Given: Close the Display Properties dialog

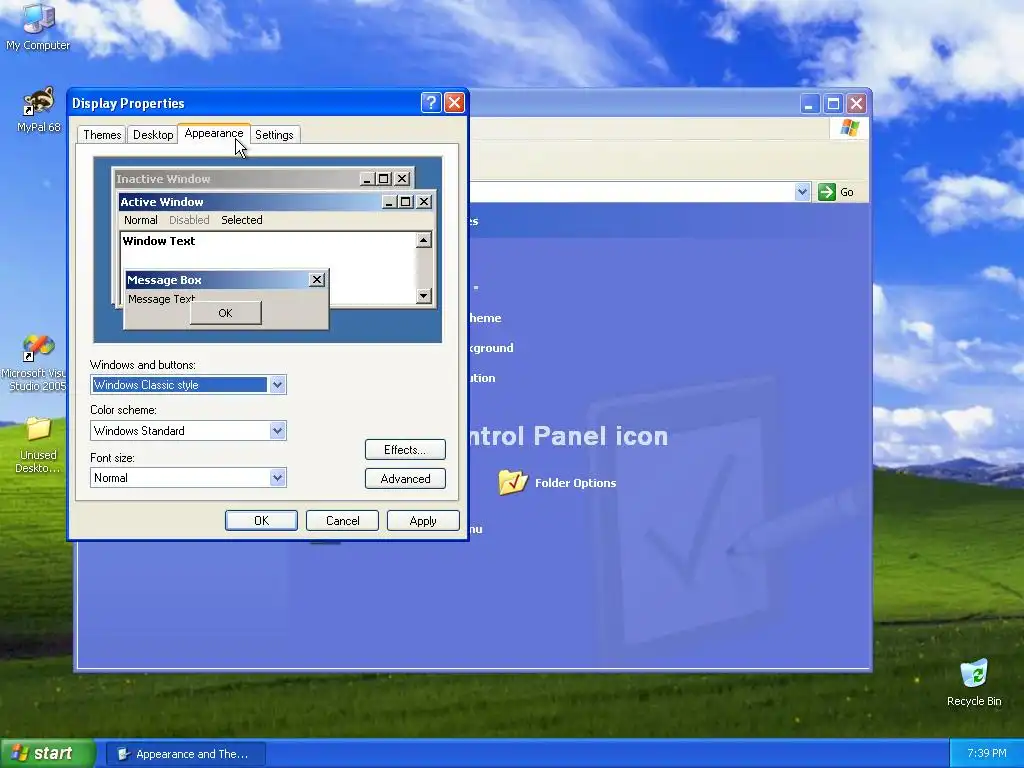Looking at the screenshot, I should tap(455, 103).
